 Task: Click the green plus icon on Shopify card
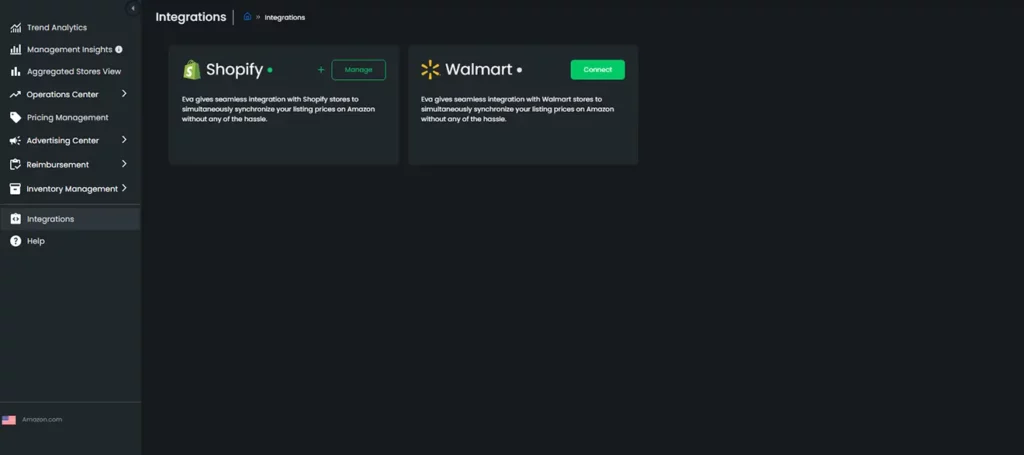[x=321, y=70]
